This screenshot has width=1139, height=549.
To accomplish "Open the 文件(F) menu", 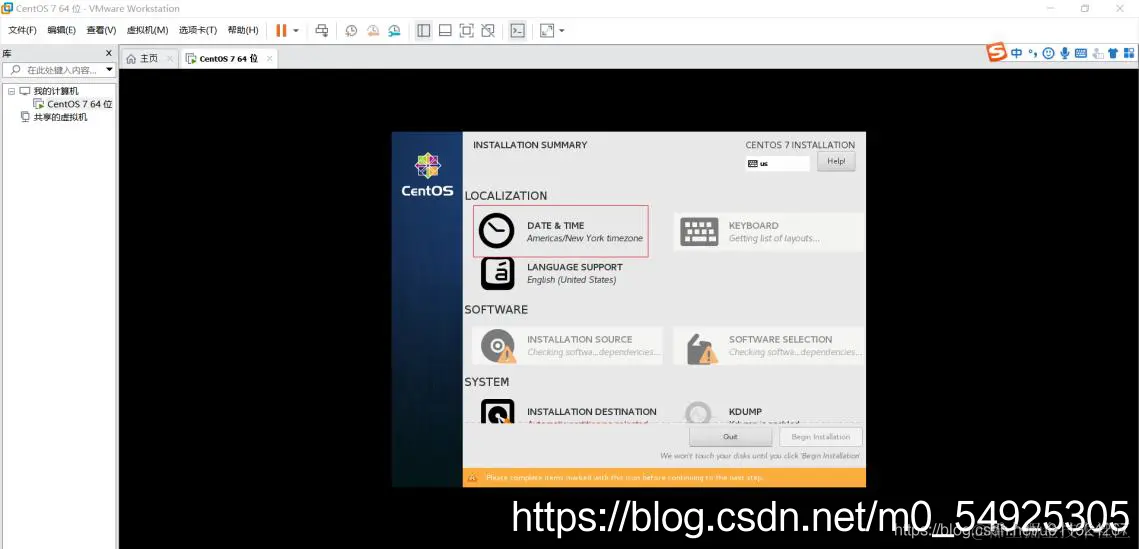I will [22, 30].
